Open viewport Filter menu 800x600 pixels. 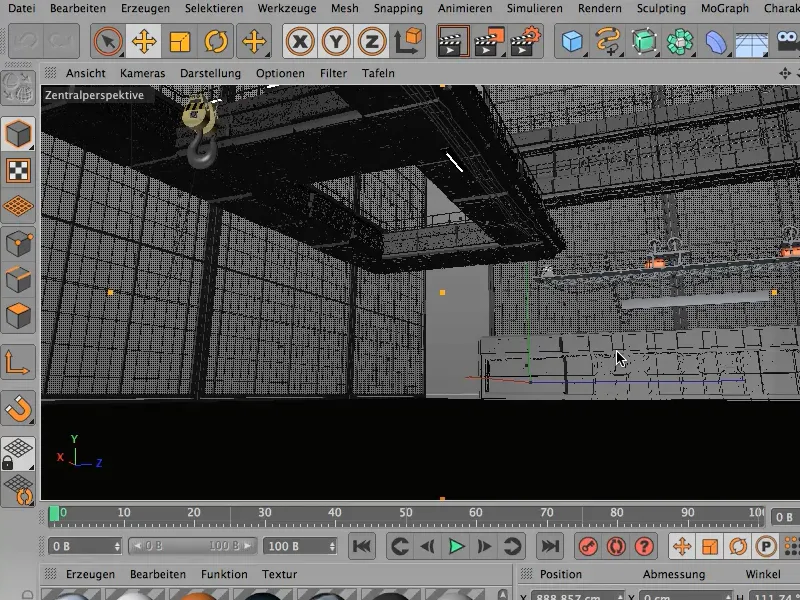334,73
